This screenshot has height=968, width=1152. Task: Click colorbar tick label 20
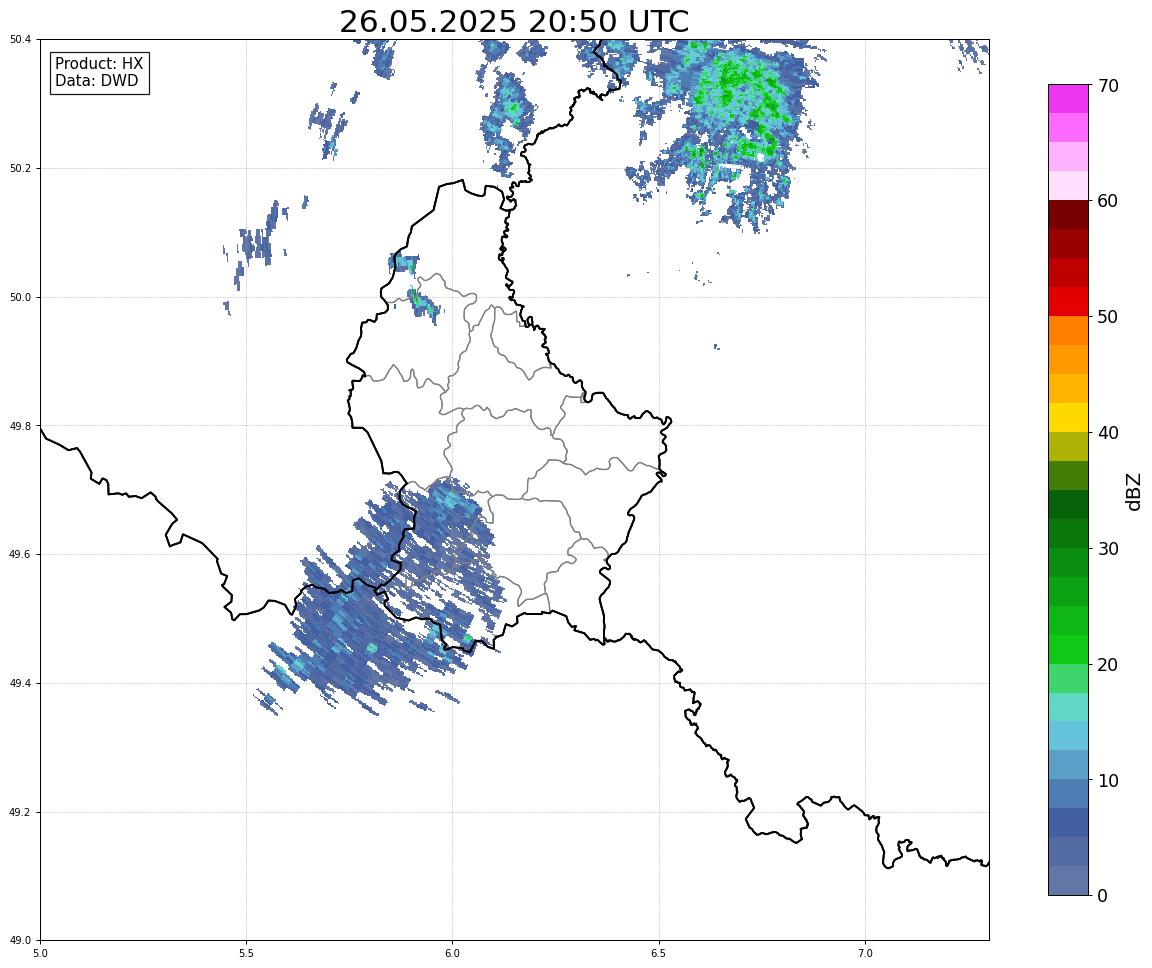tap(1108, 665)
